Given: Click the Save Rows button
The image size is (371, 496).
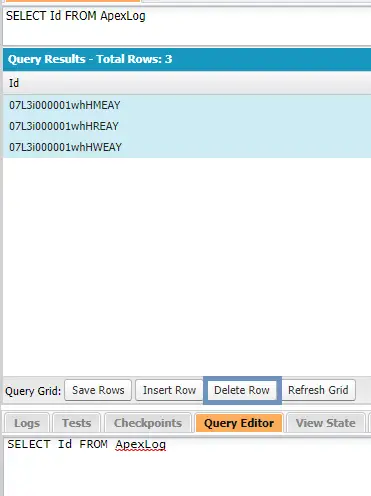Looking at the screenshot, I should coord(98,390).
